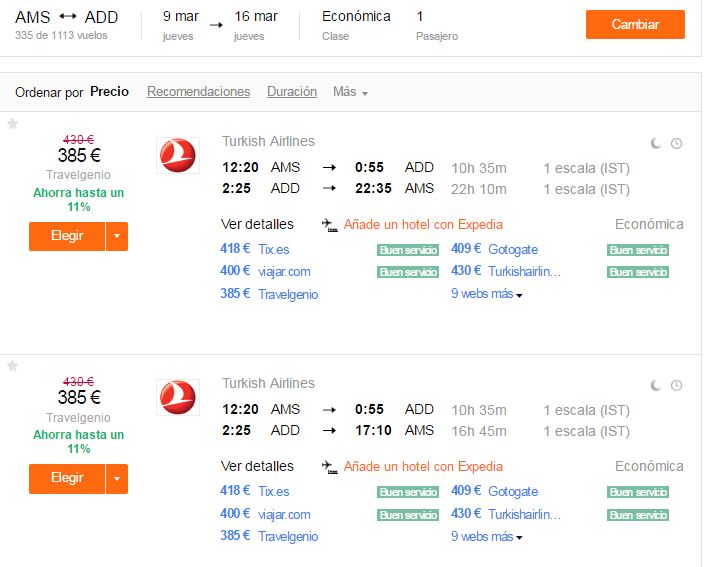Click the moon icon on the first flight
The height and width of the screenshot is (567, 707).
tap(656, 143)
